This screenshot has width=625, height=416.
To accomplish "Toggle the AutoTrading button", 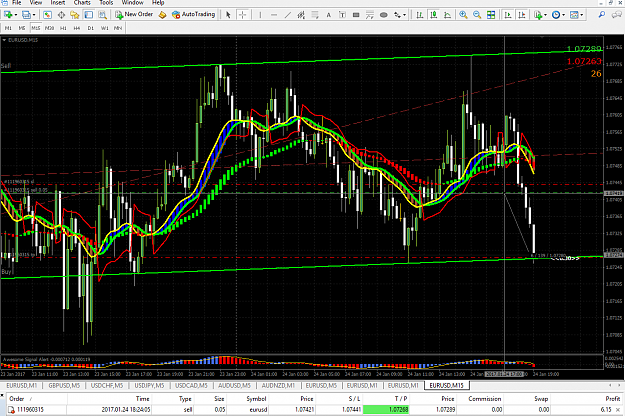I will point(193,15).
